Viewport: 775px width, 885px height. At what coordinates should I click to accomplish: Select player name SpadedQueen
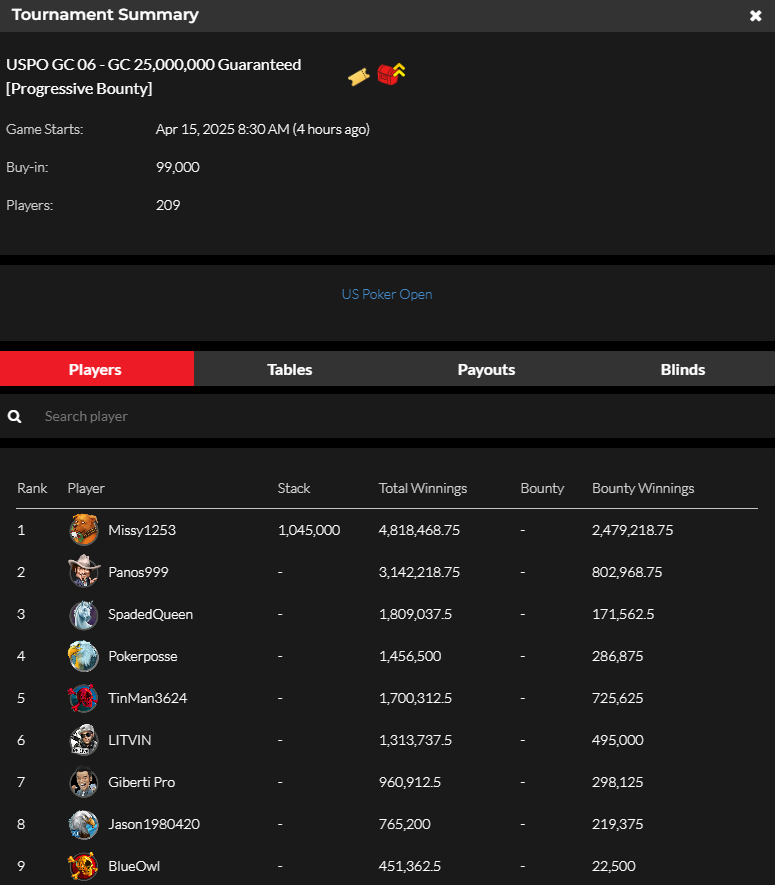tap(151, 614)
